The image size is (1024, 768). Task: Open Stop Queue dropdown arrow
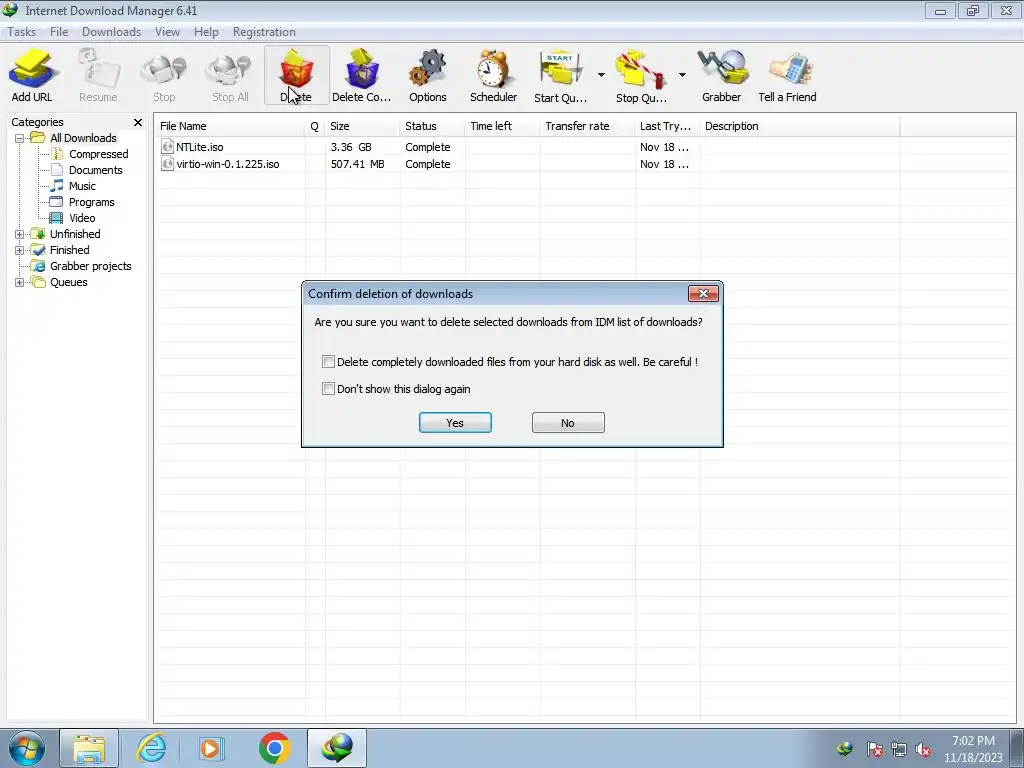click(682, 75)
